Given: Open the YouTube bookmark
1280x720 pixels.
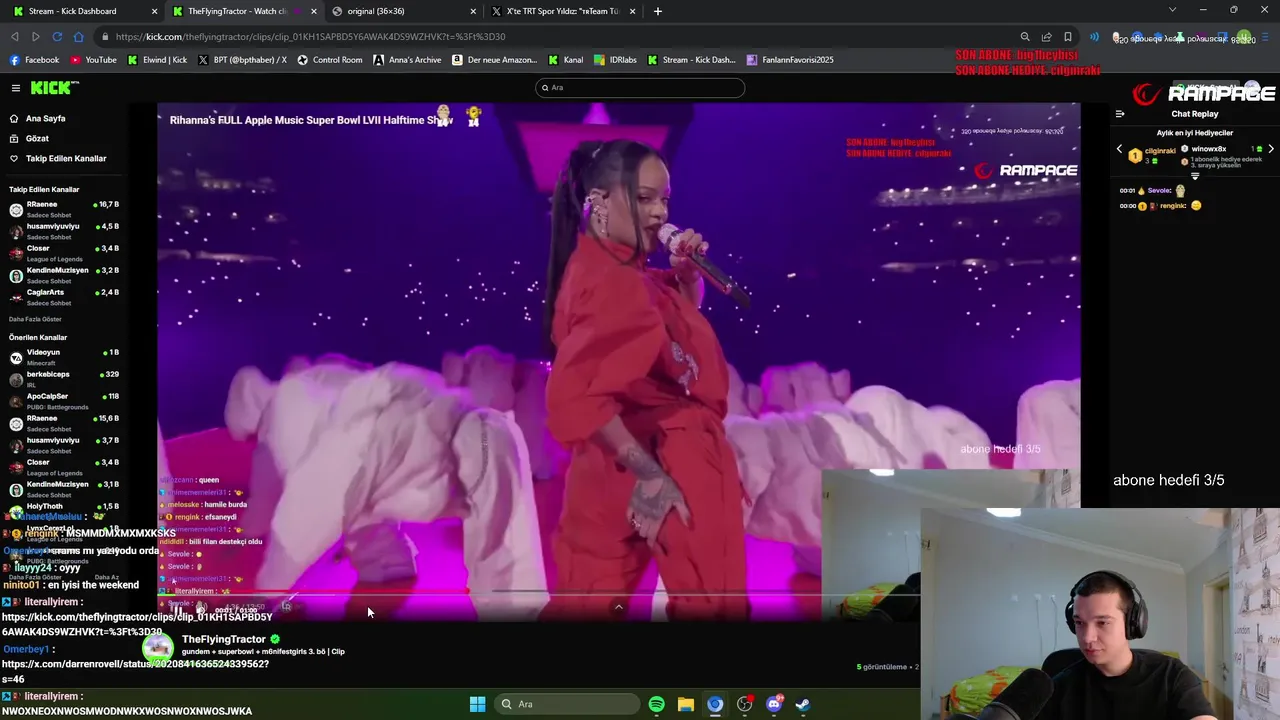Looking at the screenshot, I should tap(93, 60).
